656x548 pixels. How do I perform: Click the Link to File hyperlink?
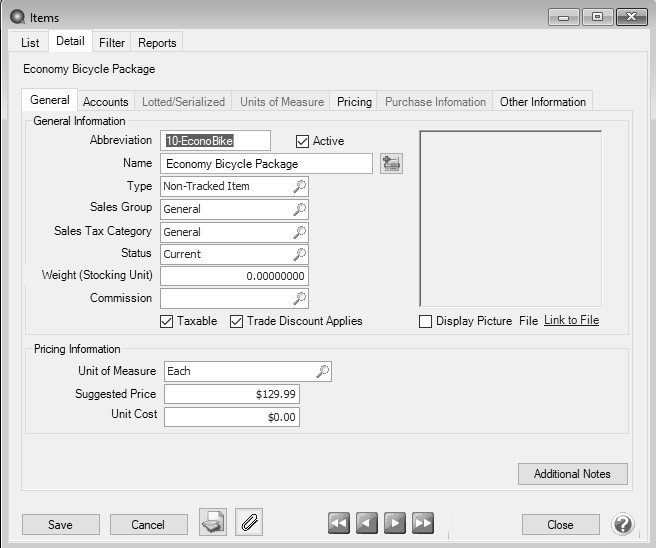pos(571,321)
